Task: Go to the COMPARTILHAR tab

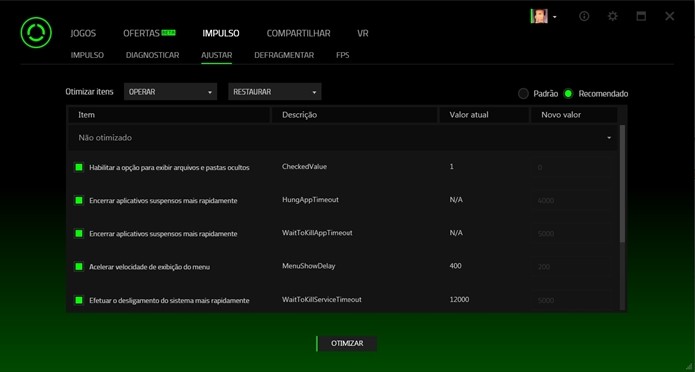Action: (298, 33)
